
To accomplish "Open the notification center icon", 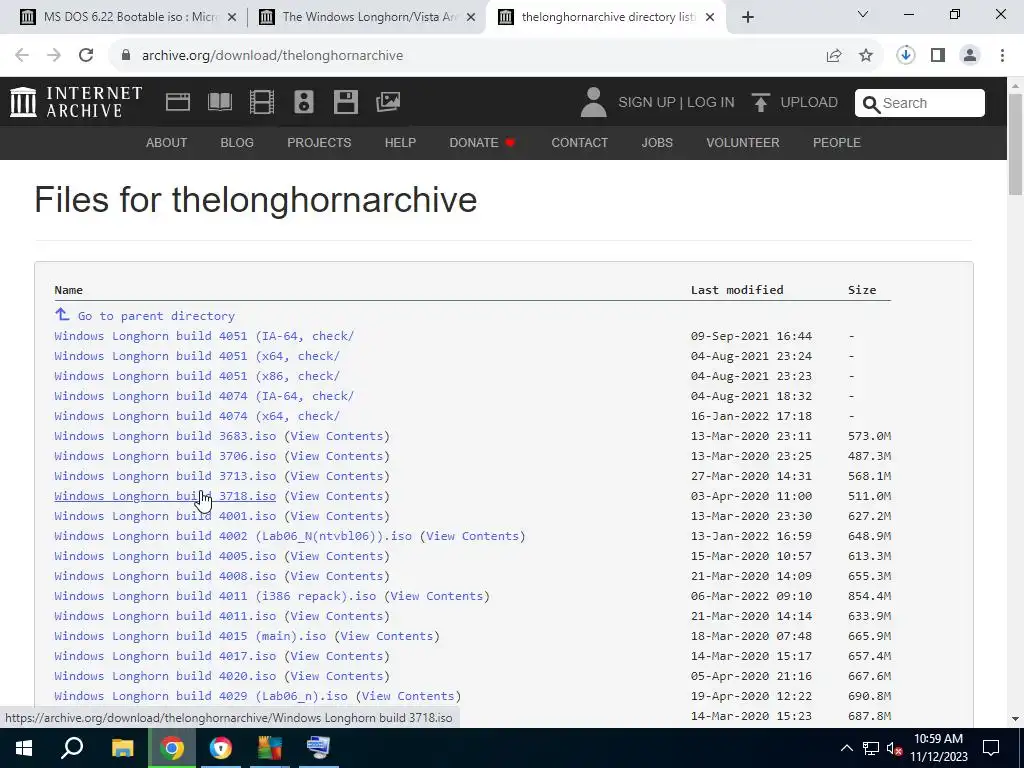I will (991, 748).
